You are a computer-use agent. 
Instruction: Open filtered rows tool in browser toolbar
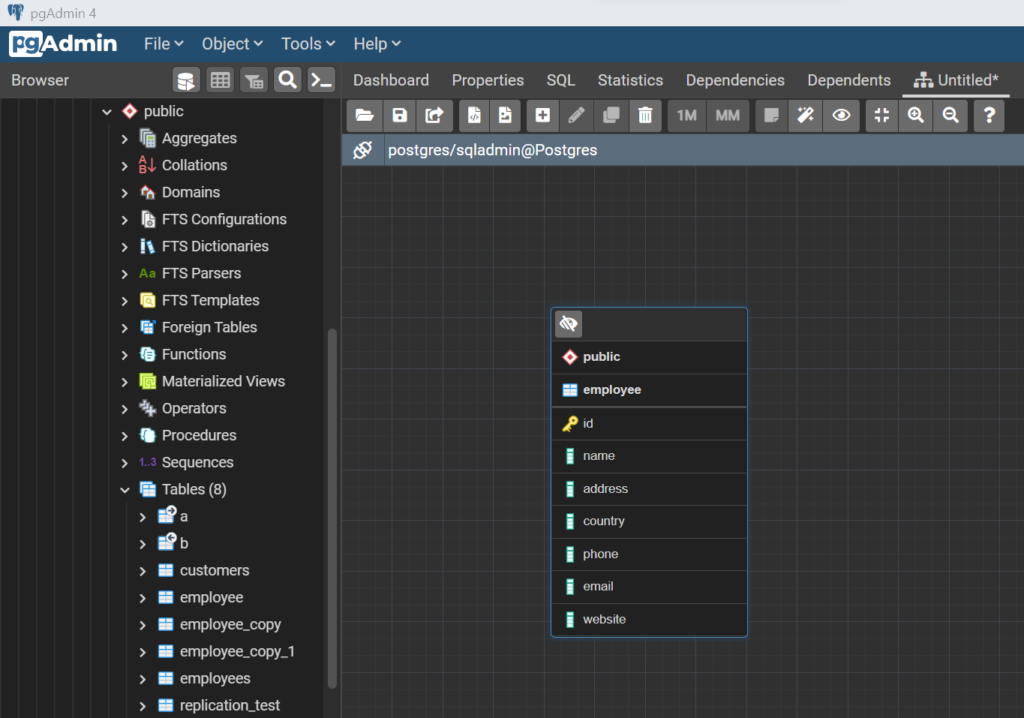253,79
